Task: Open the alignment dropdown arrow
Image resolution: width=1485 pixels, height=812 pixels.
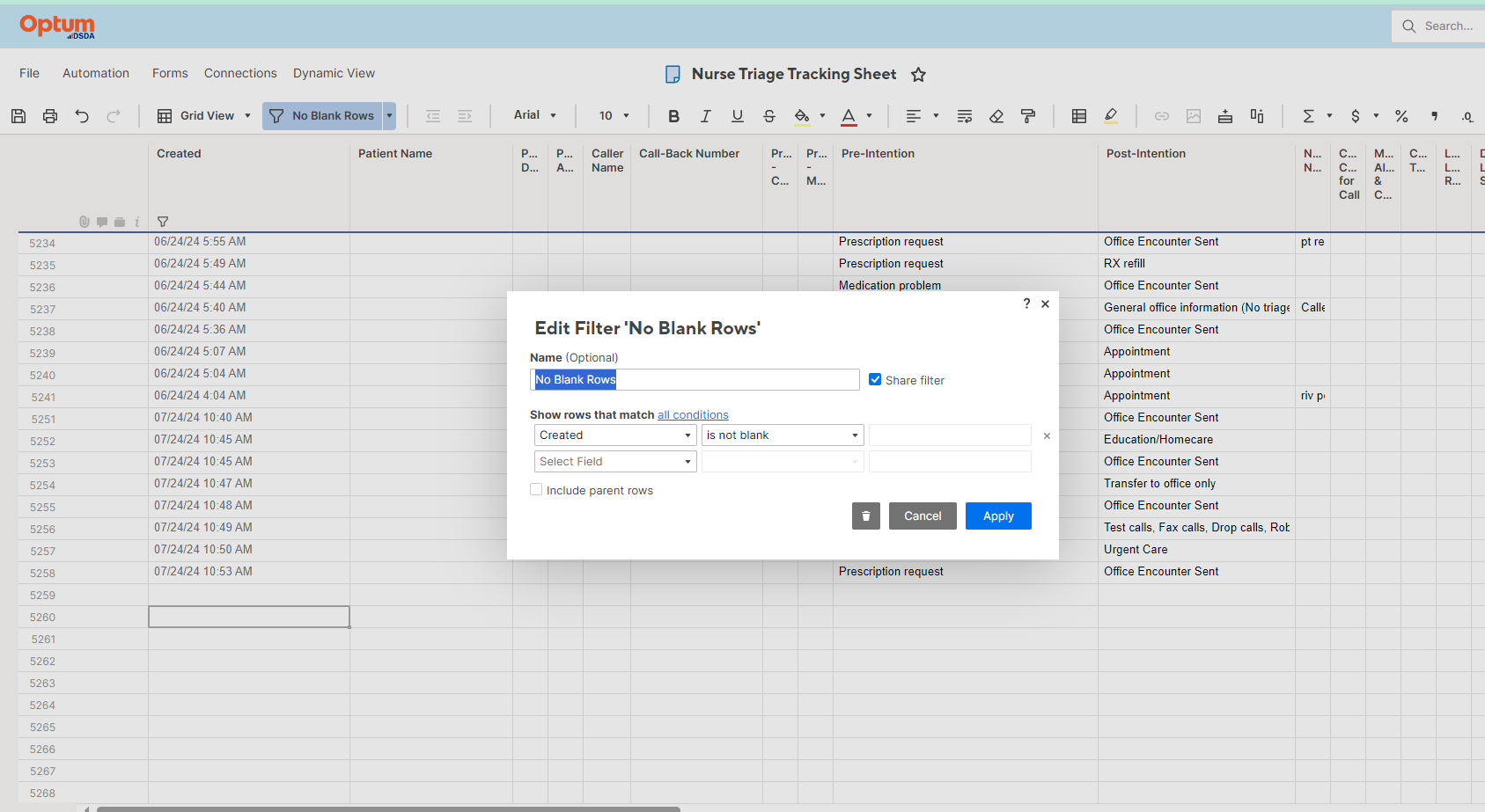Action: pos(936,116)
